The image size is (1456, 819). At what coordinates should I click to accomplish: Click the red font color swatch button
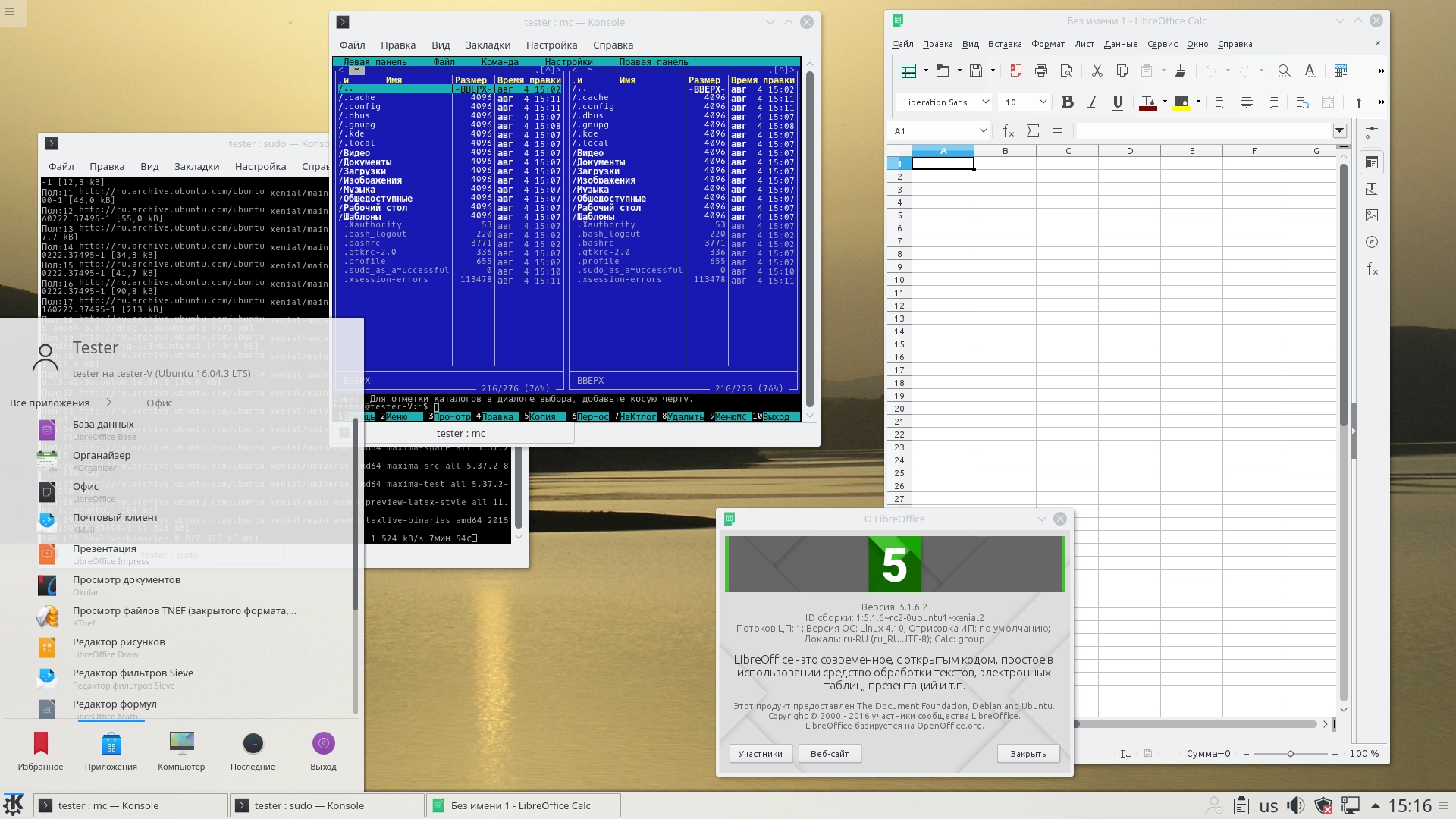(x=1147, y=102)
